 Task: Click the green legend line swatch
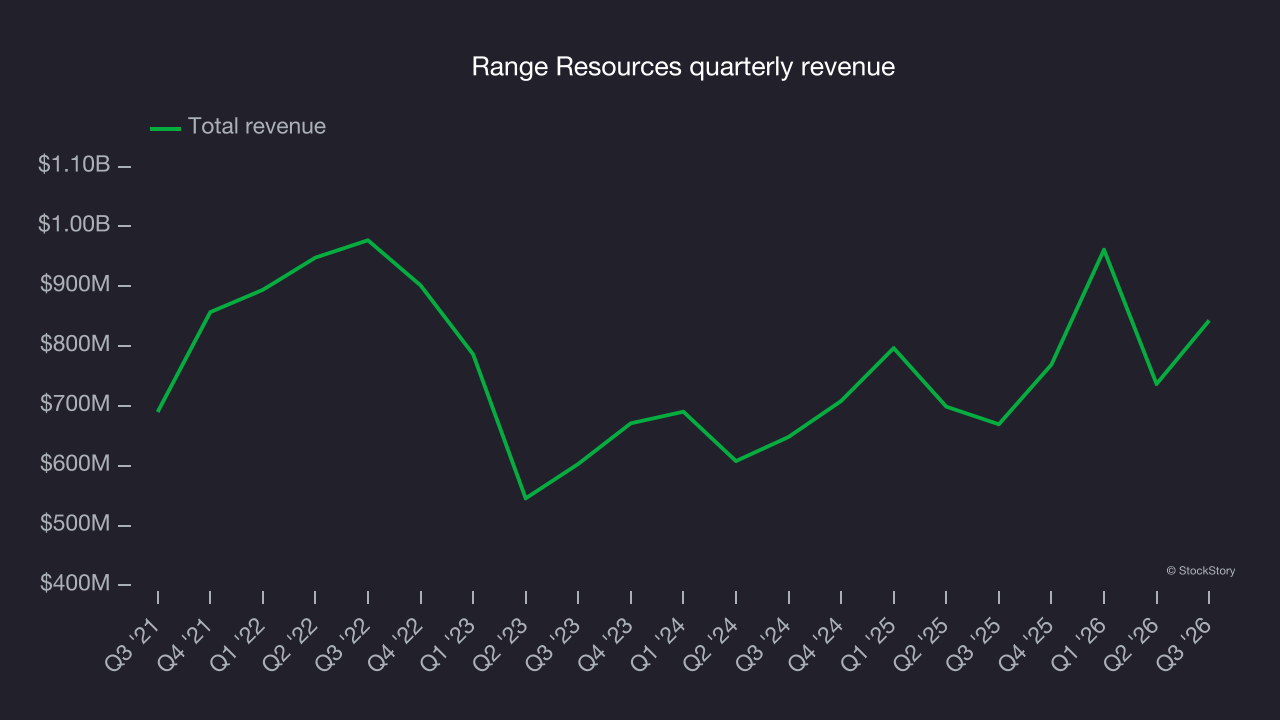point(165,128)
